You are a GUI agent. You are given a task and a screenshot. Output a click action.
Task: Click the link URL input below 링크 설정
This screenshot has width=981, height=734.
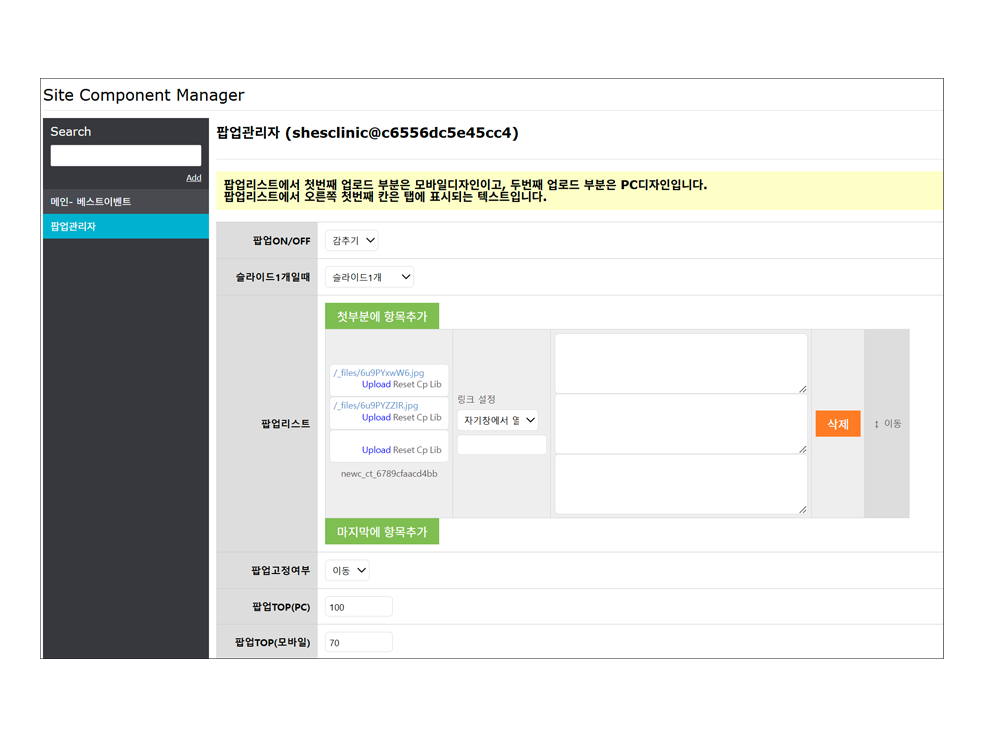(502, 445)
